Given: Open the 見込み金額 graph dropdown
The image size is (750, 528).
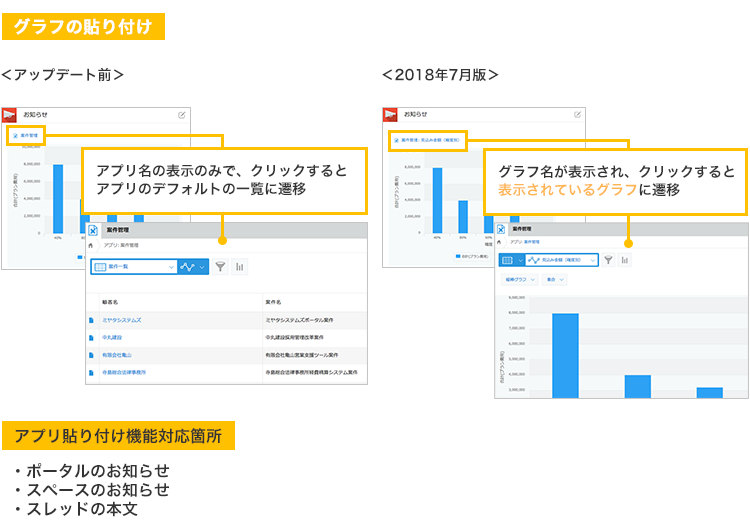Looking at the screenshot, I should (x=564, y=260).
